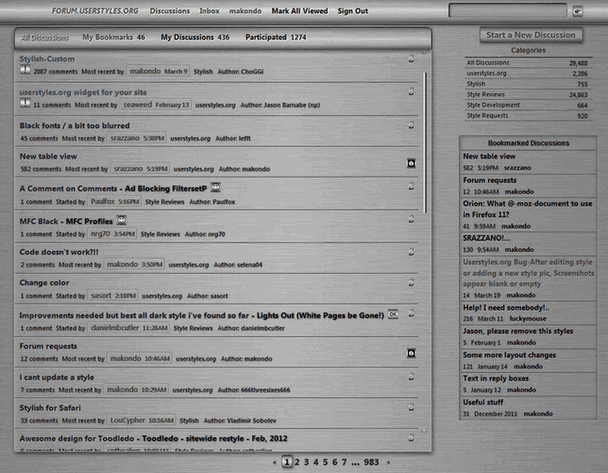This screenshot has width=608, height=473.
Task: Toggle bookmark on Change color discussion
Action: click(x=411, y=282)
